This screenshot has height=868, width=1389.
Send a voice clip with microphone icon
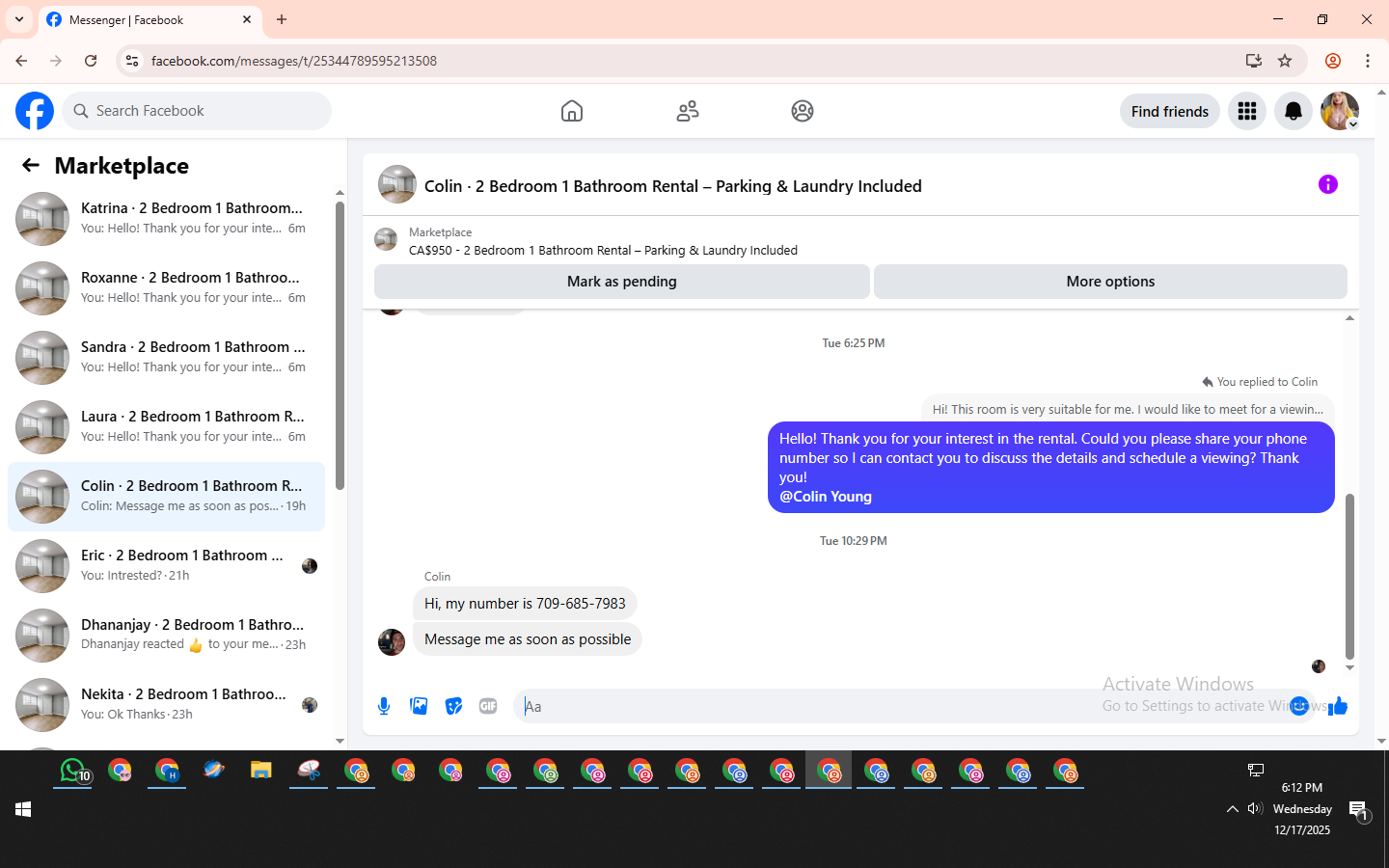(384, 706)
